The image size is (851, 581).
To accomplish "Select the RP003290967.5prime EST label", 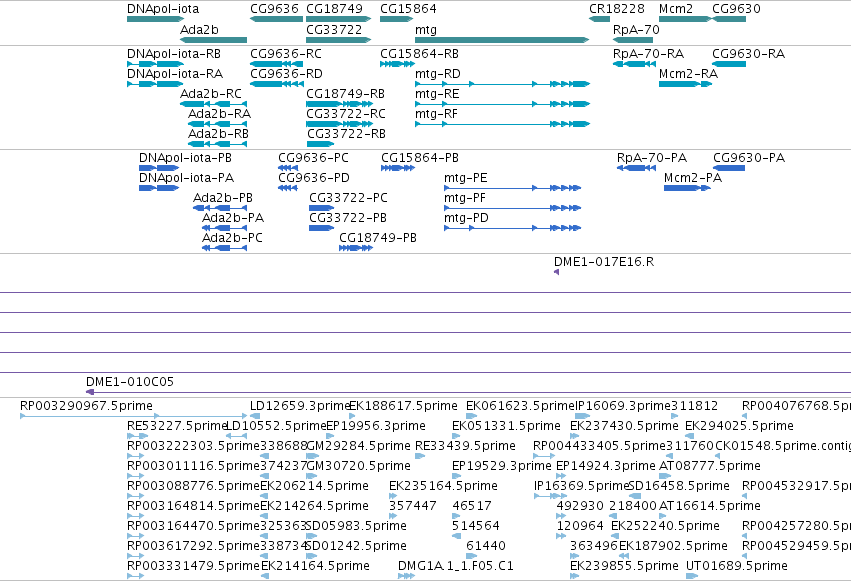I will [86, 406].
